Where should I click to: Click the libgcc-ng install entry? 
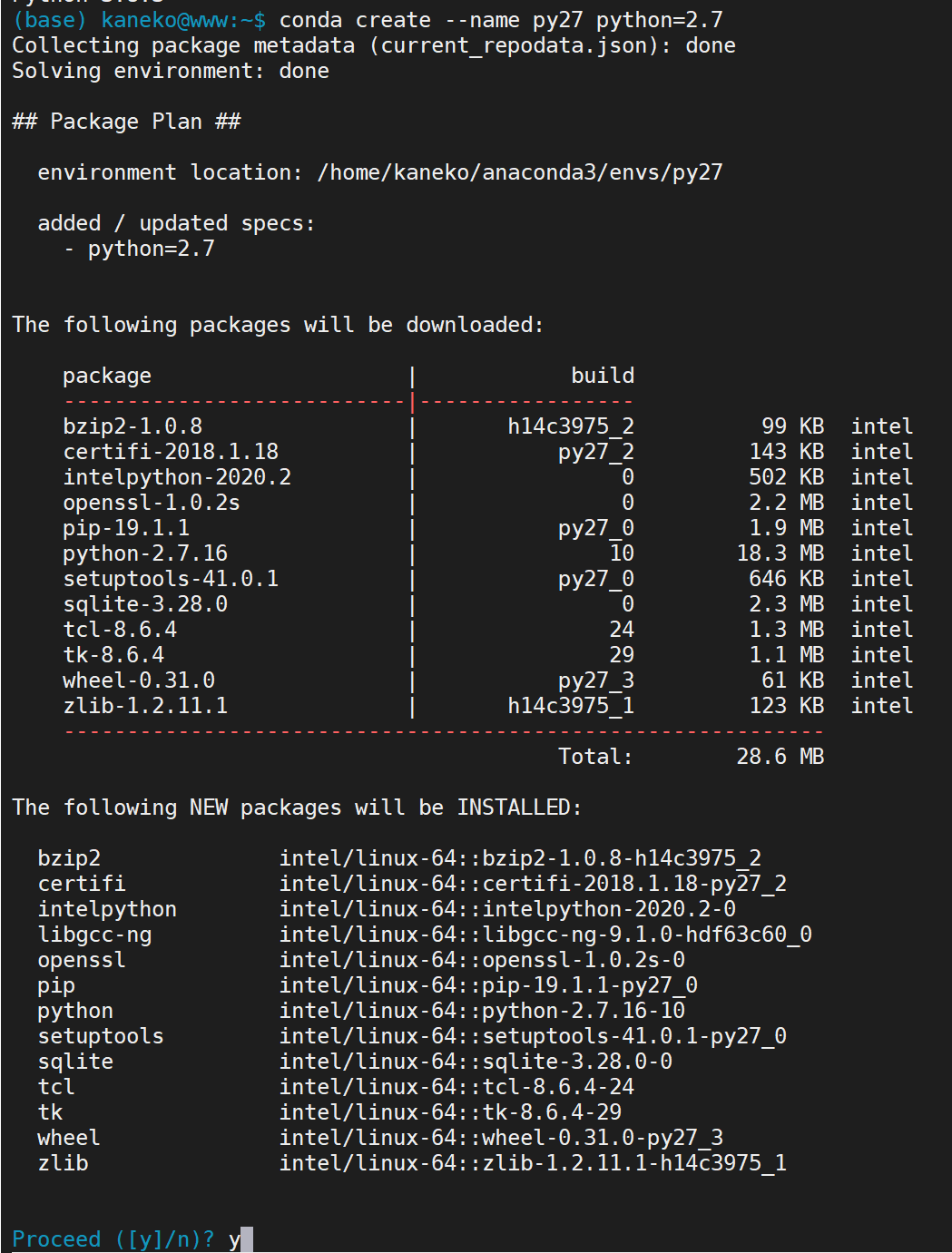click(425, 934)
